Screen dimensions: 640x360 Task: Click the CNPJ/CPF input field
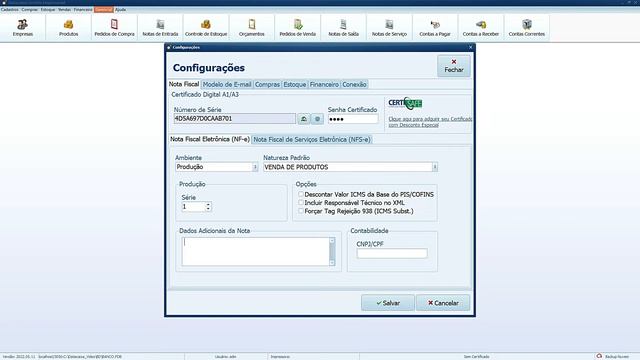(392, 253)
